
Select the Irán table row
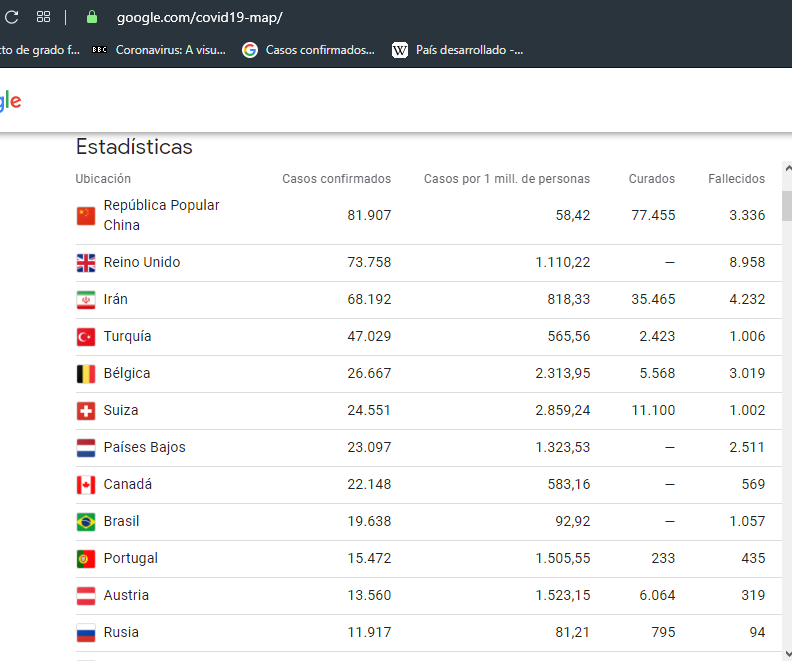[420, 300]
